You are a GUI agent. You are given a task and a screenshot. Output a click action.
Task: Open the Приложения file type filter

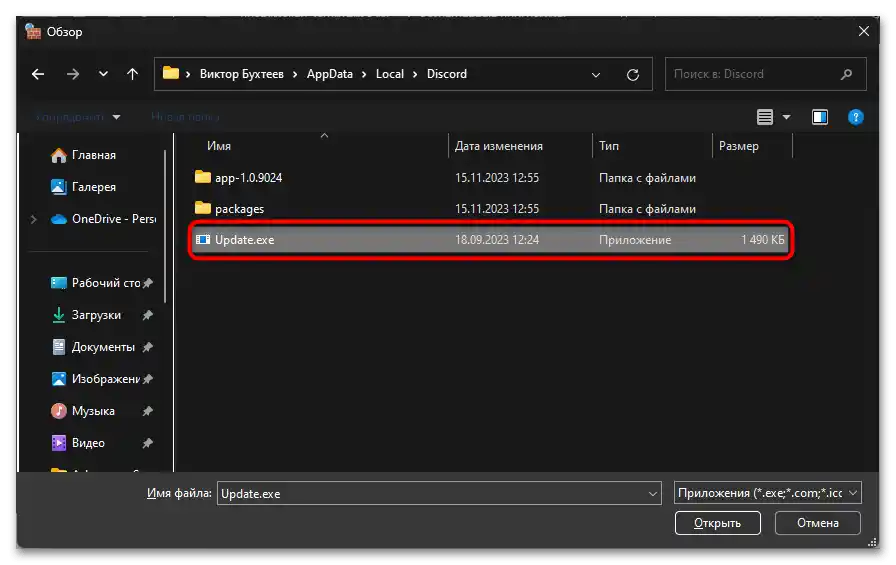click(767, 493)
